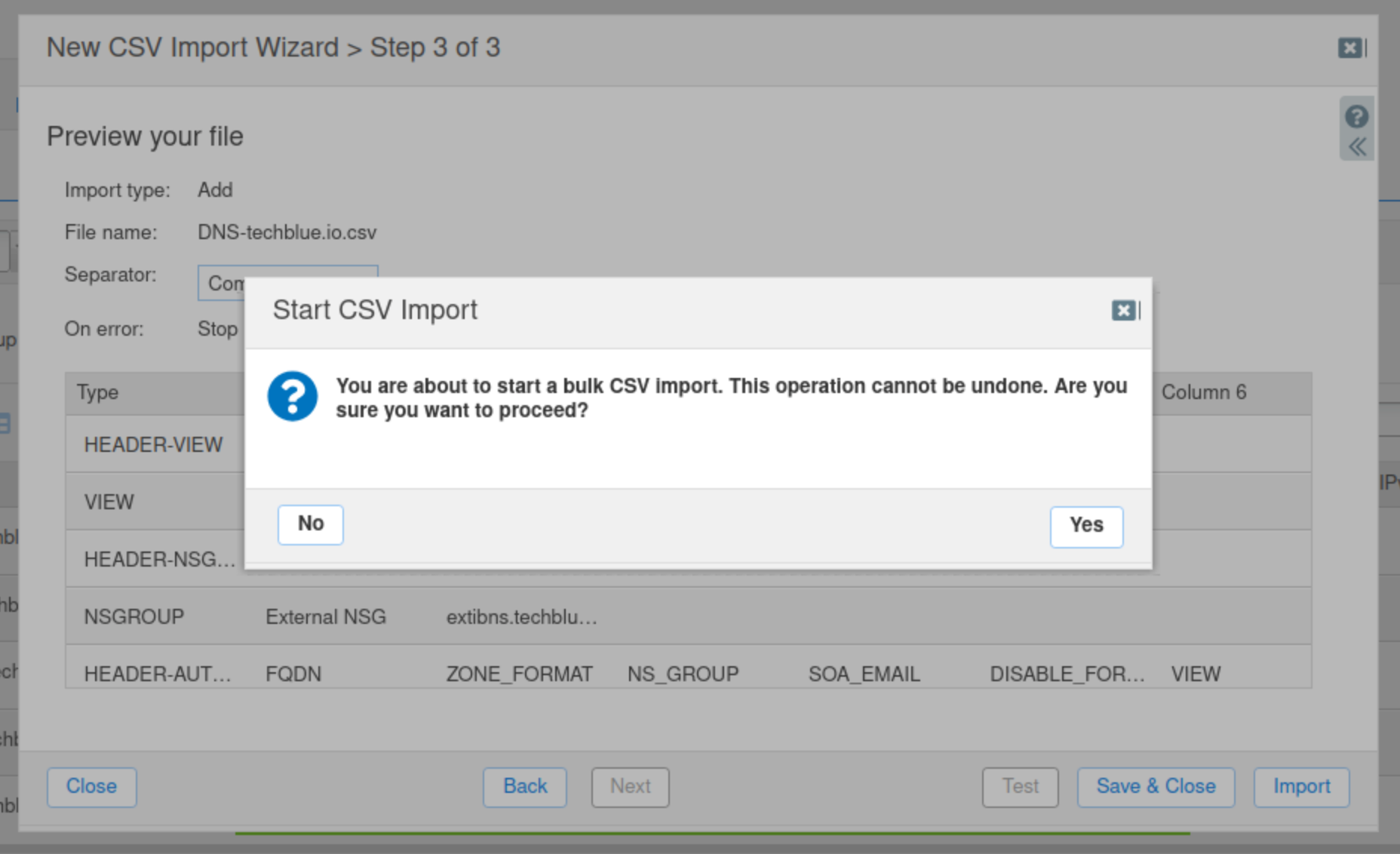
Task: Cancel the import by pressing No
Action: (x=310, y=524)
